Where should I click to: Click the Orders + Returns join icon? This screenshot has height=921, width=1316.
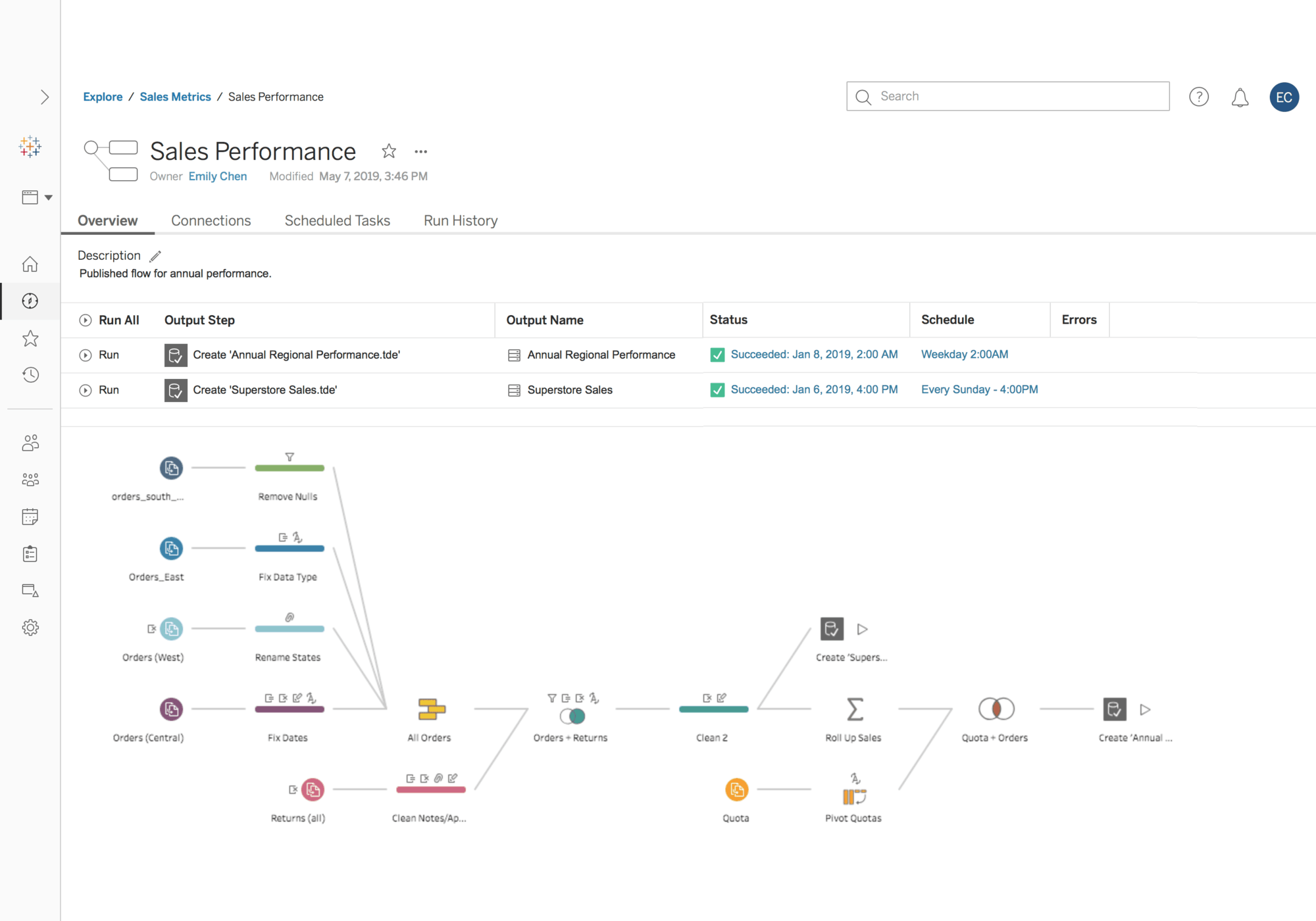click(x=572, y=716)
